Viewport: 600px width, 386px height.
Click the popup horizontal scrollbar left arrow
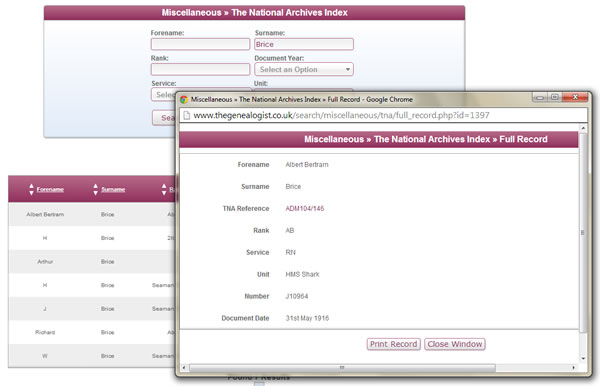184,368
